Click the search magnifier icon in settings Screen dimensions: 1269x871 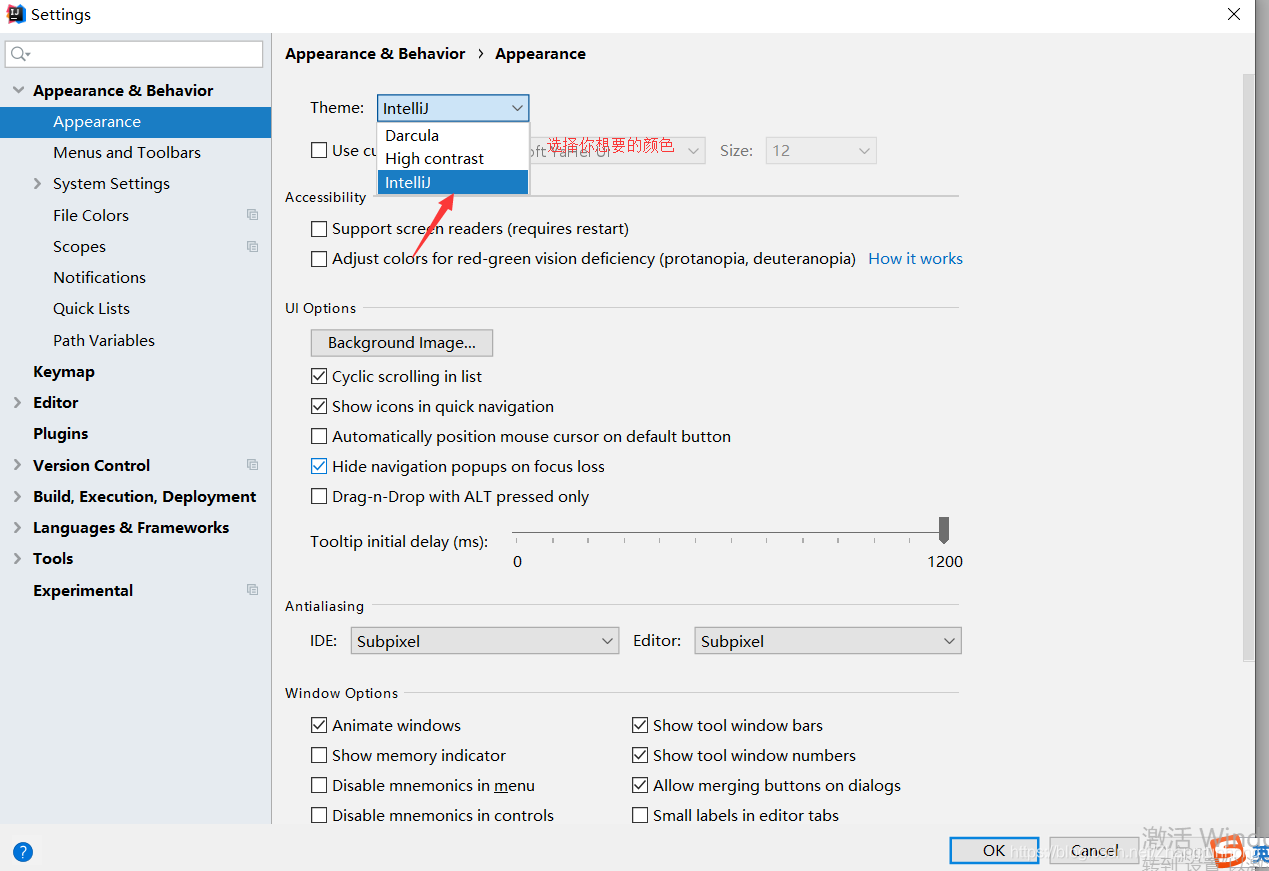(x=20, y=54)
